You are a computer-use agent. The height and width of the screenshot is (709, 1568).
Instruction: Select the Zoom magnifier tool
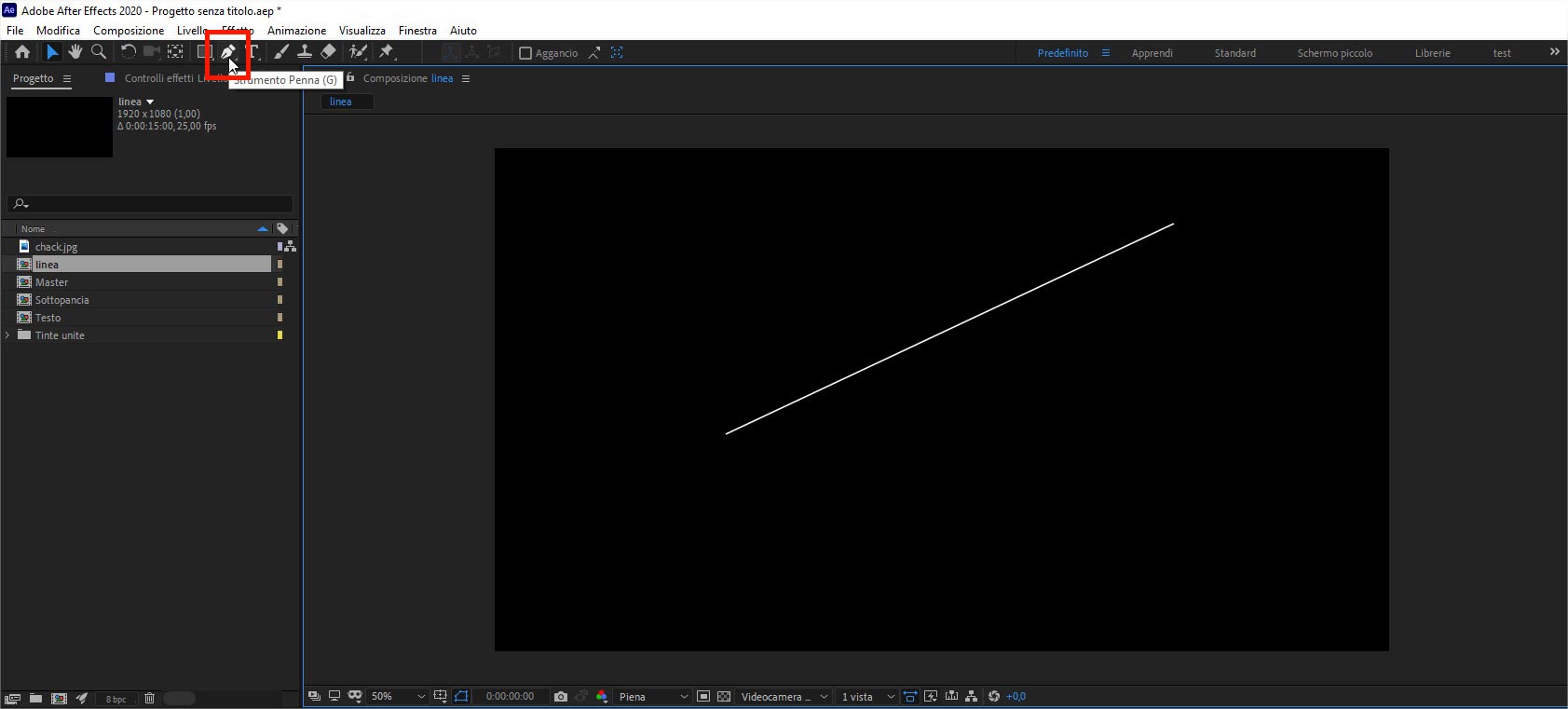click(x=98, y=52)
